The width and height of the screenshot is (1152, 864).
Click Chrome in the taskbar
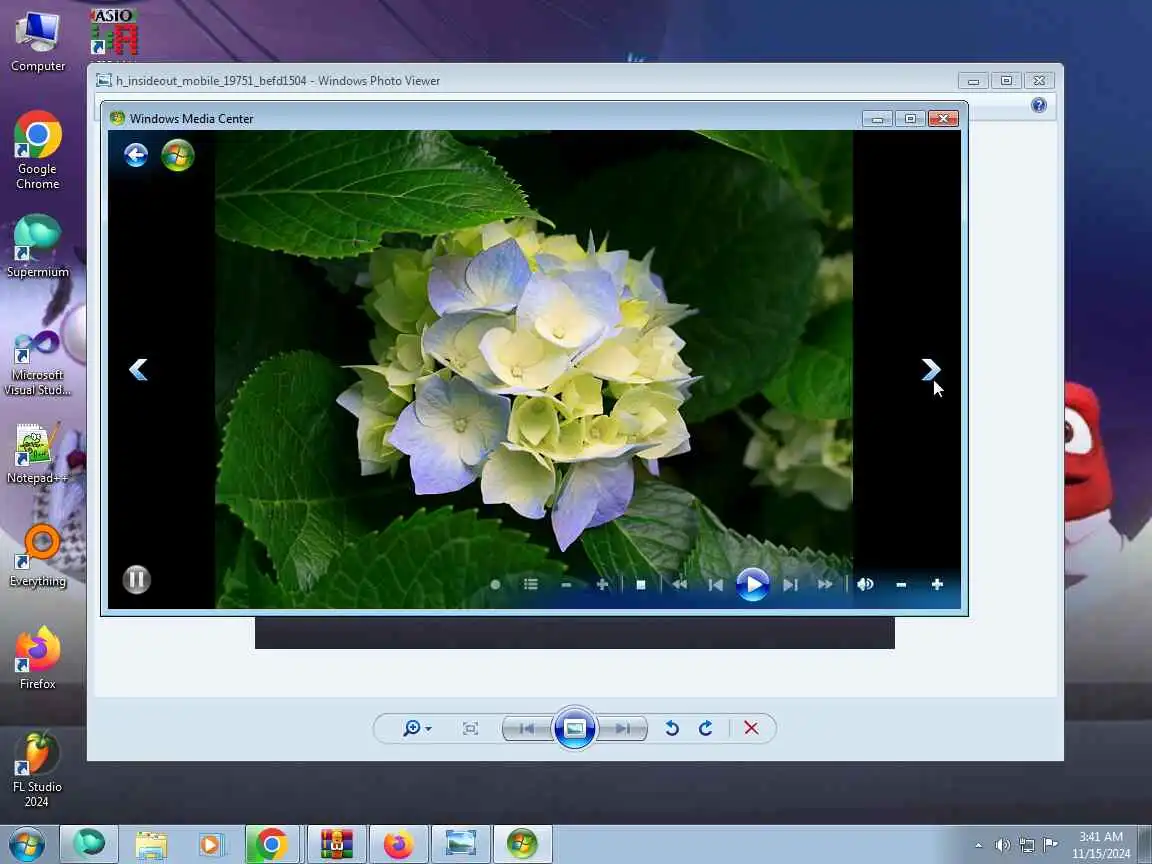click(272, 844)
